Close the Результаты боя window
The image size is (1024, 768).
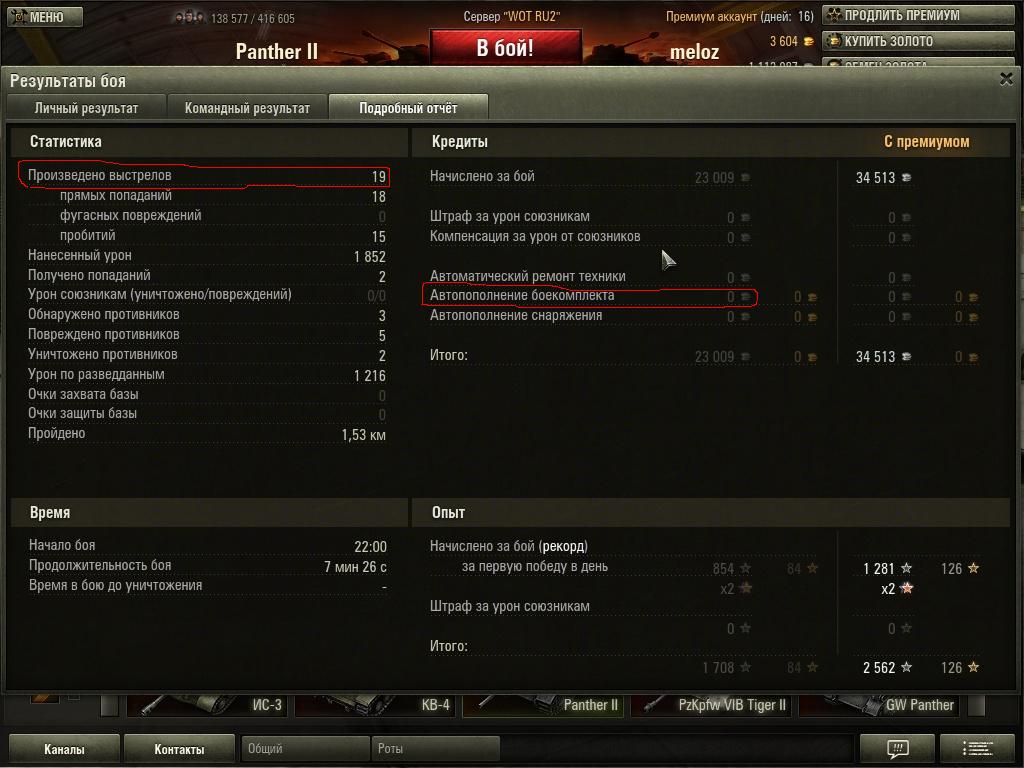1006,80
